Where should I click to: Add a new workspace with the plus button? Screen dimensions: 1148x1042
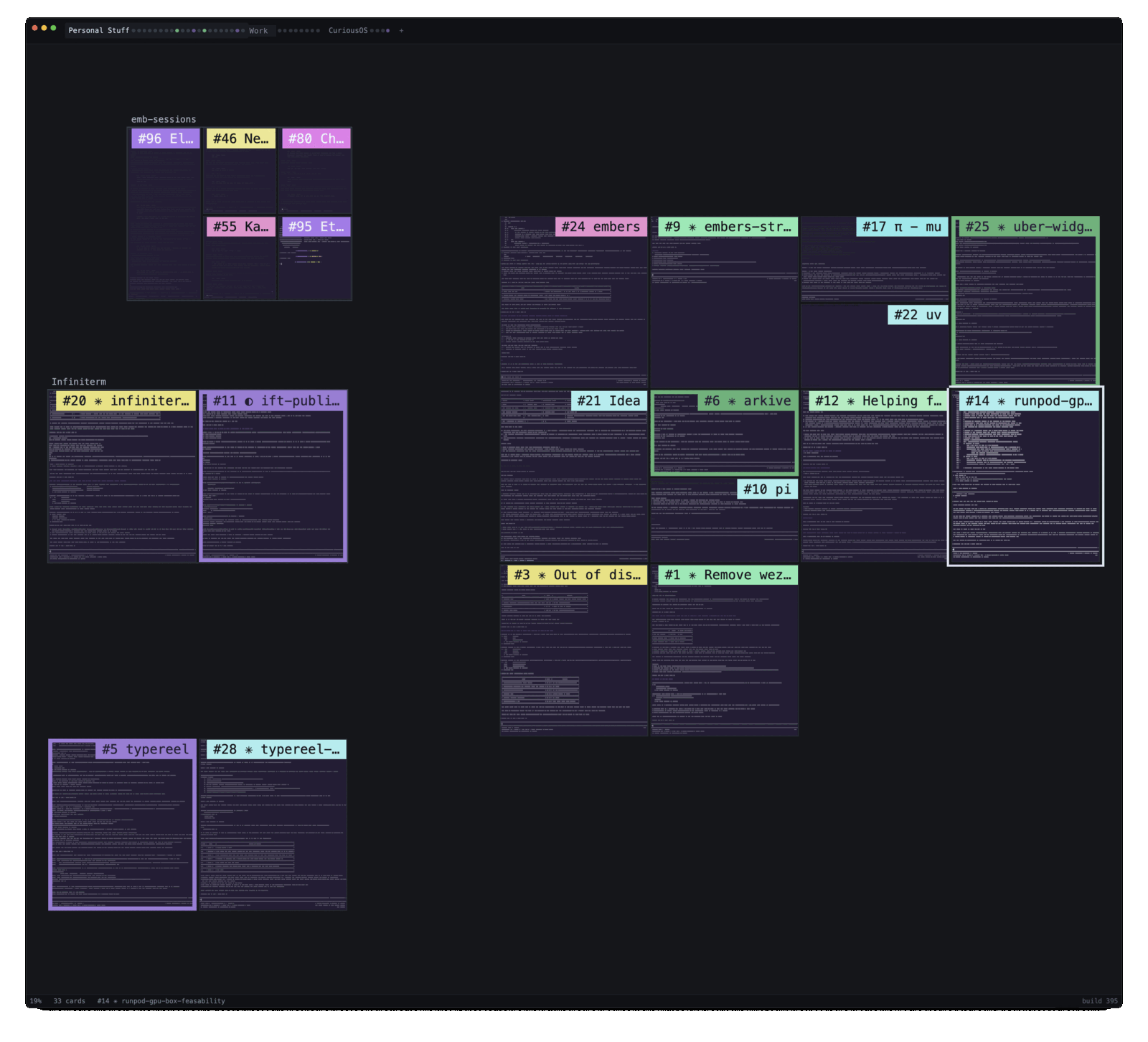click(x=401, y=31)
